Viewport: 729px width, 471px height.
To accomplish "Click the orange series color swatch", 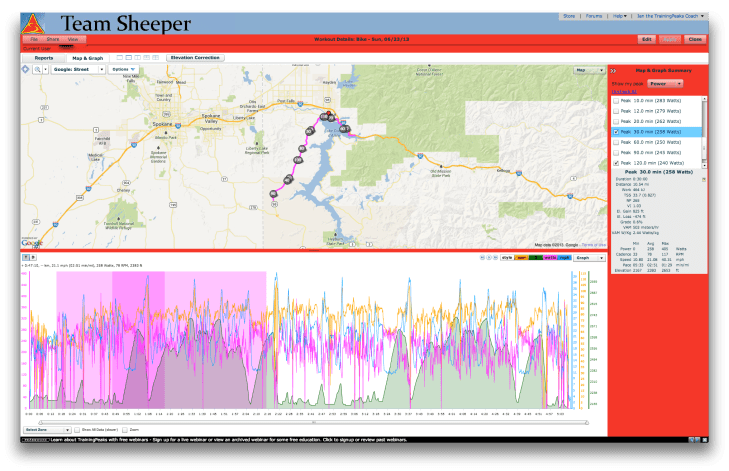I will pos(521,258).
